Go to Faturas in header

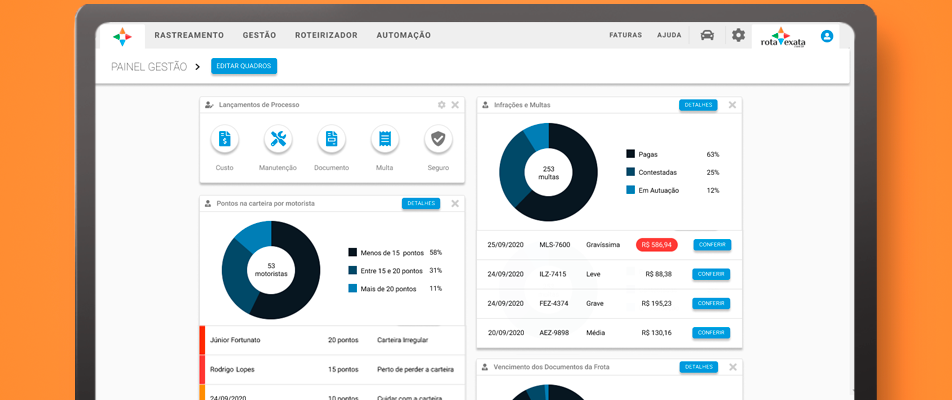pos(625,35)
